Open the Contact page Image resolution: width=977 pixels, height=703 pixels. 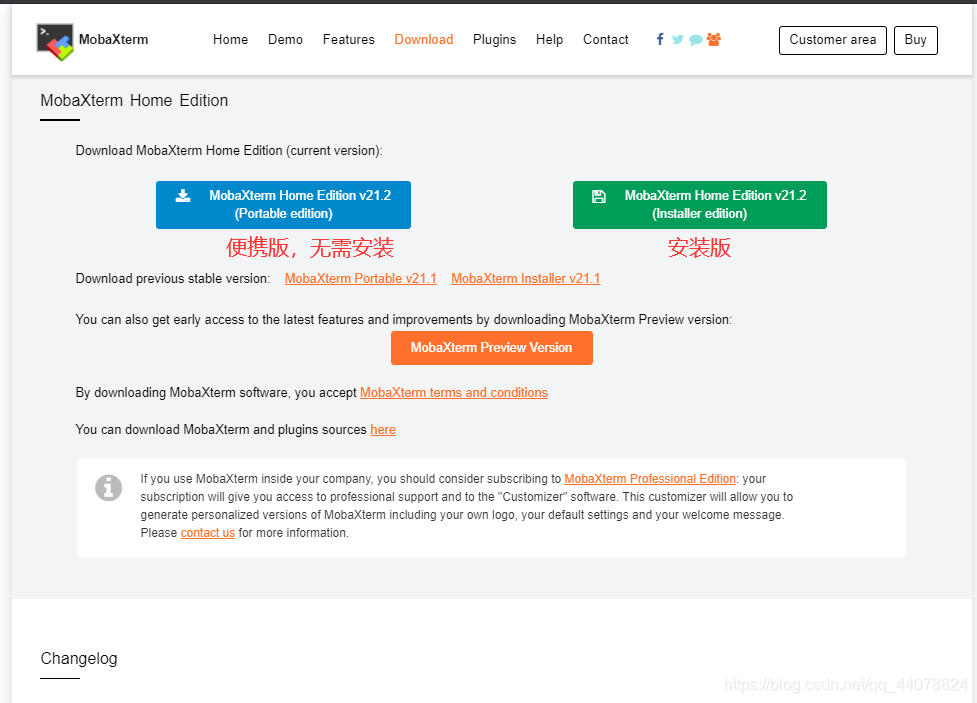point(605,40)
